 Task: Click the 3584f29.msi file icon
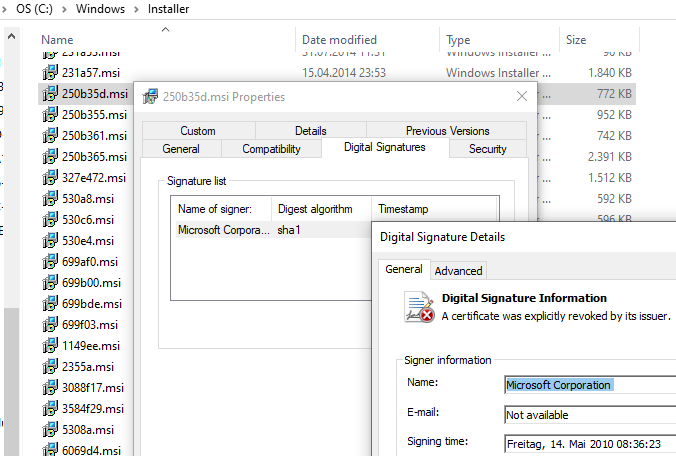(x=50, y=409)
